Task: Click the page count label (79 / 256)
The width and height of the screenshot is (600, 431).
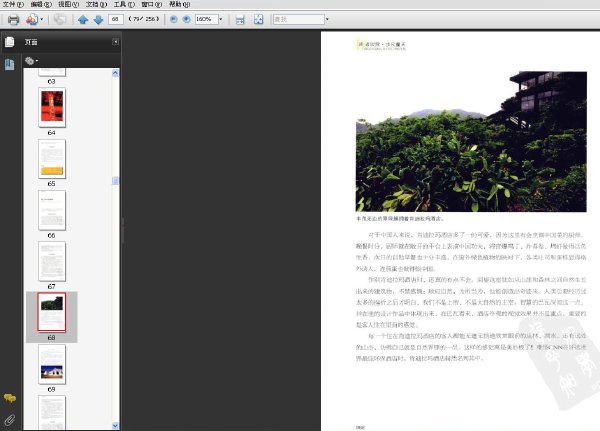Action: (x=143, y=19)
